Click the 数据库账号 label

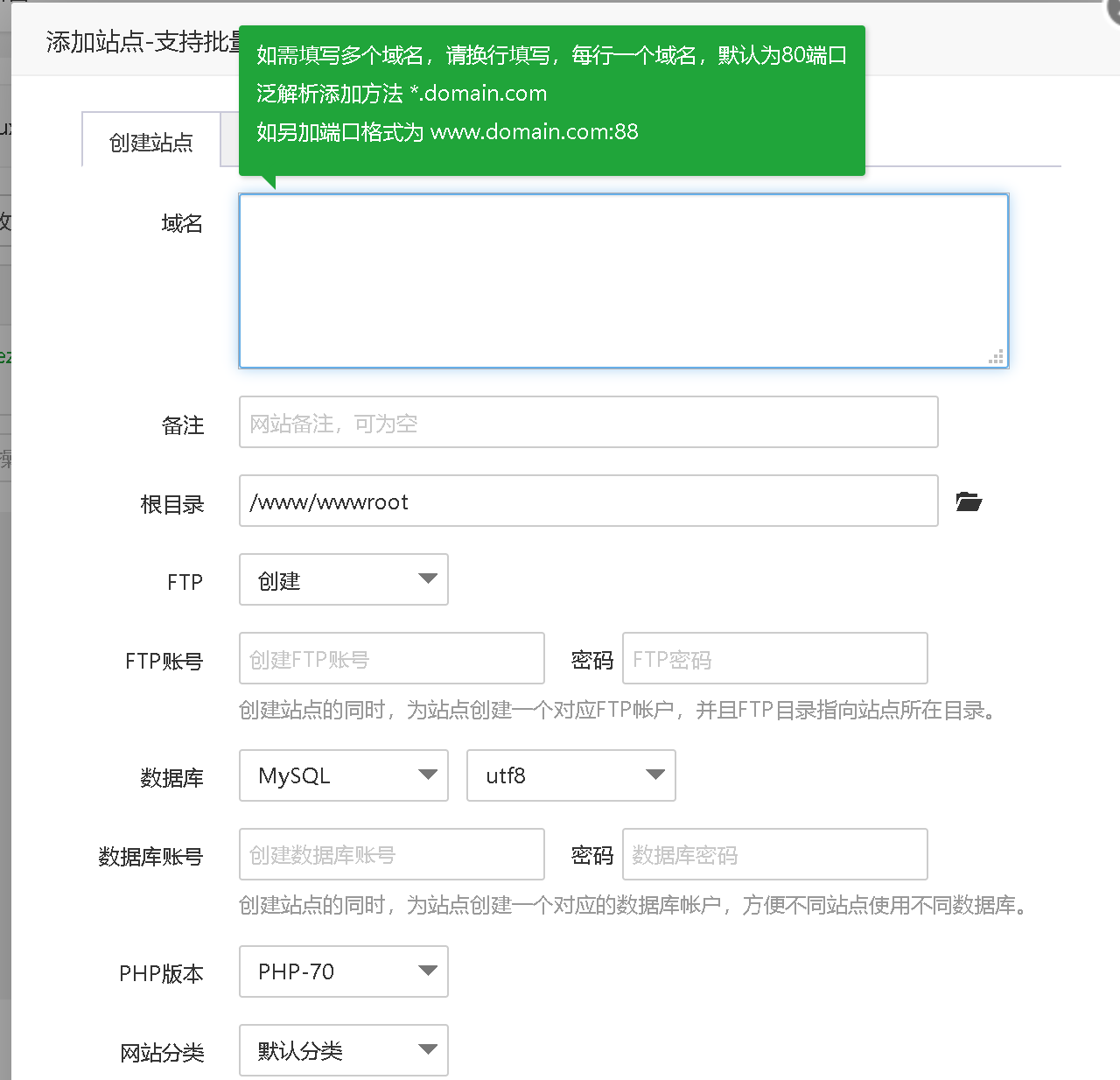pyautogui.click(x=150, y=856)
